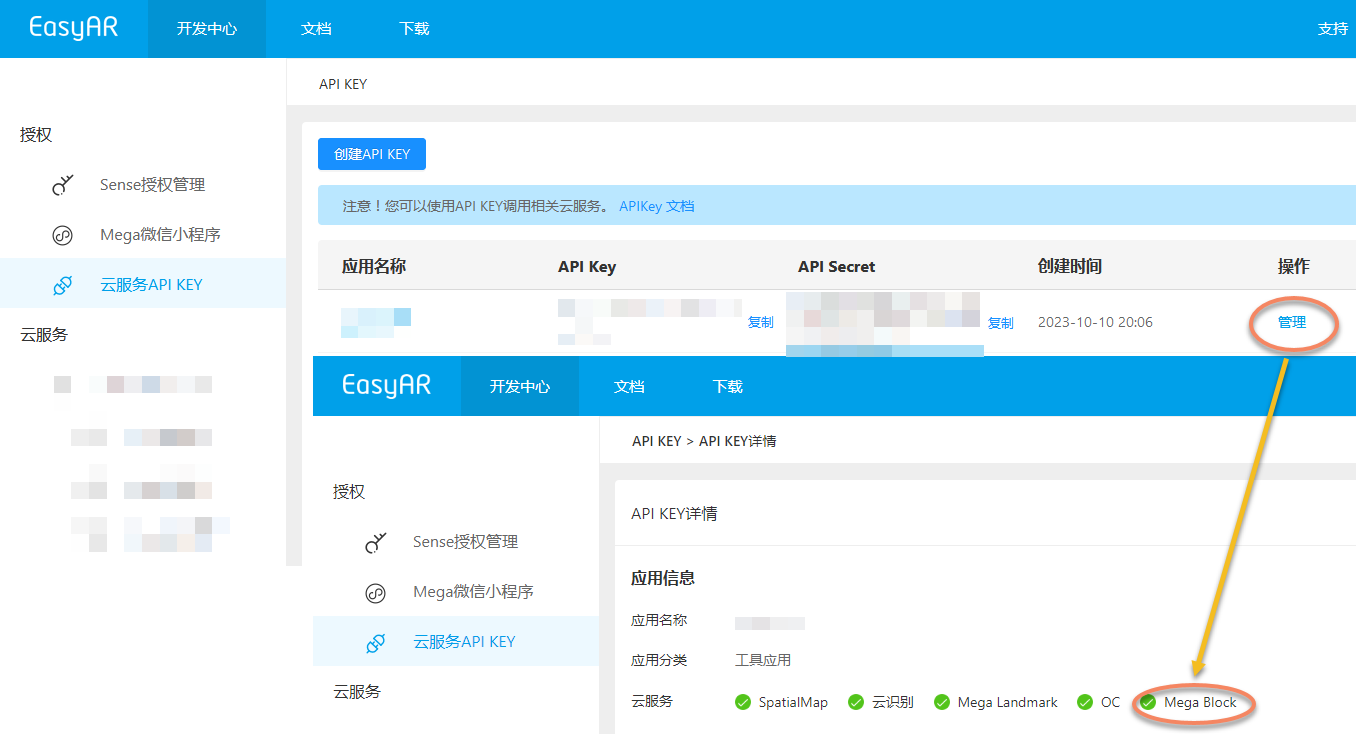The width and height of the screenshot is (1356, 734).
Task: Click the chain icon beside 云服务API KEY below
Action: tap(376, 641)
